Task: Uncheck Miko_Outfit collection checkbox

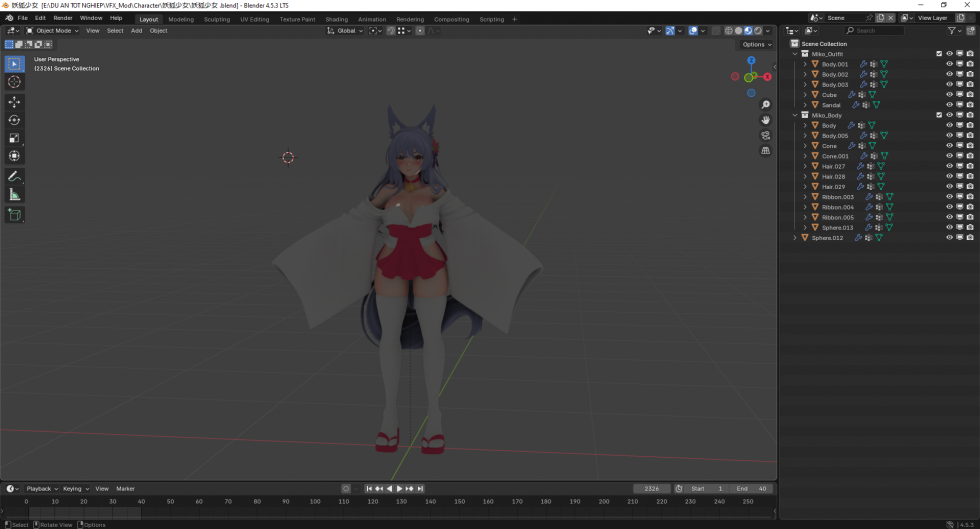Action: 939,54
